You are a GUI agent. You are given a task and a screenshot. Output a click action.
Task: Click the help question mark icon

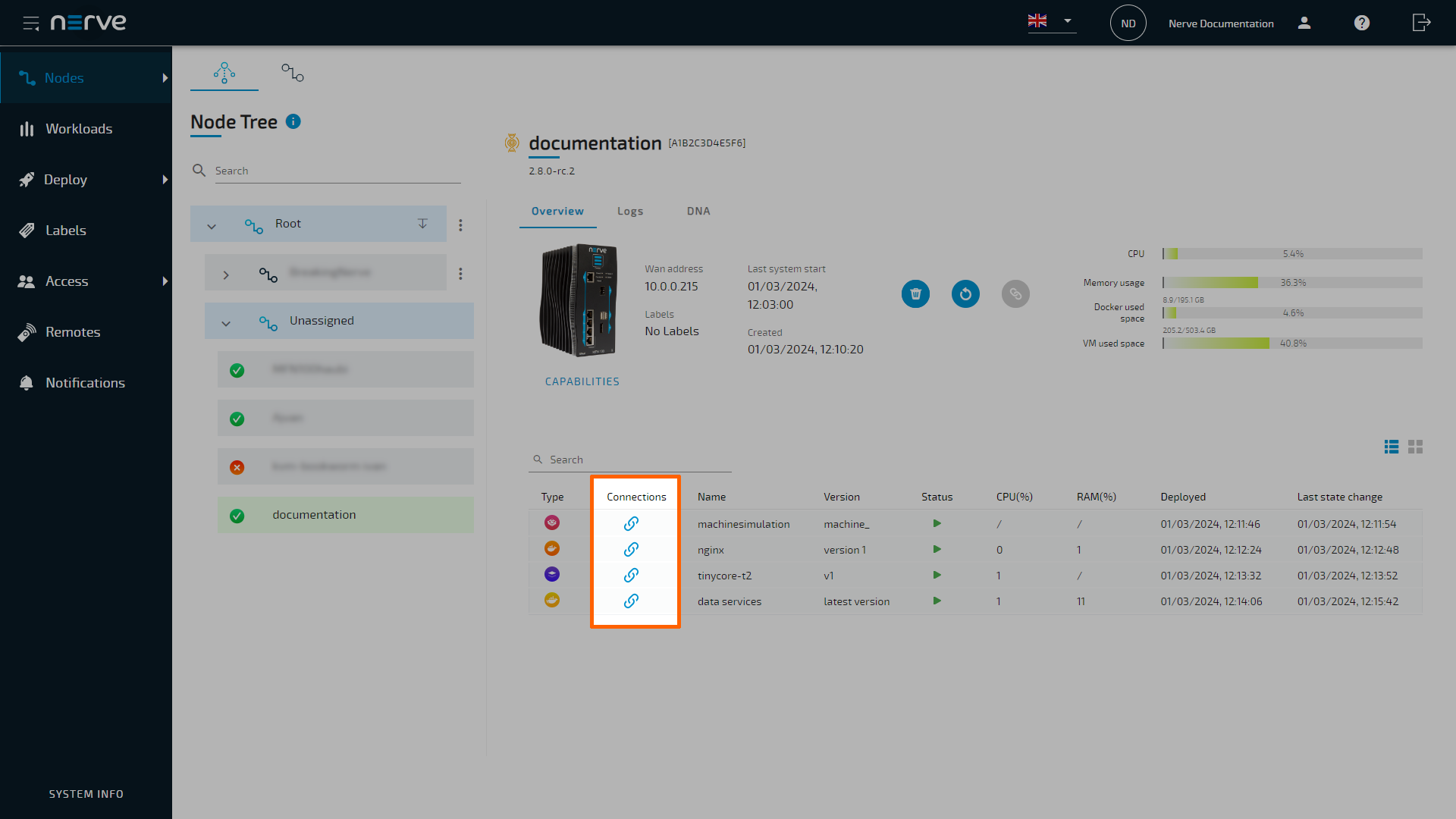click(1362, 23)
